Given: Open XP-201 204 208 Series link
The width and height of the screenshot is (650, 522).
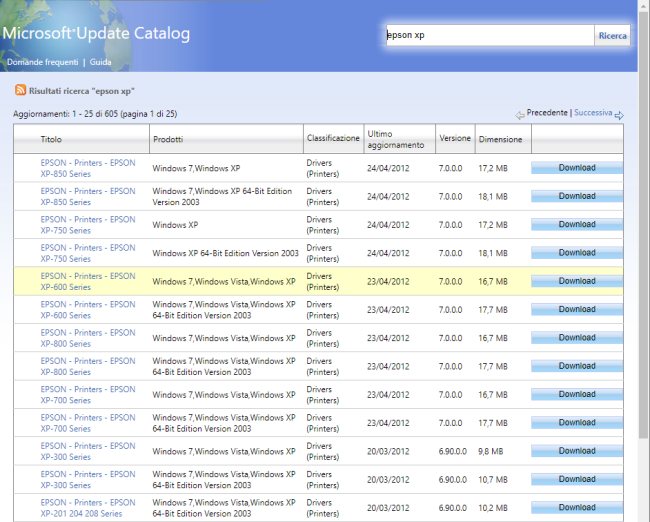Looking at the screenshot, I should tap(88, 508).
